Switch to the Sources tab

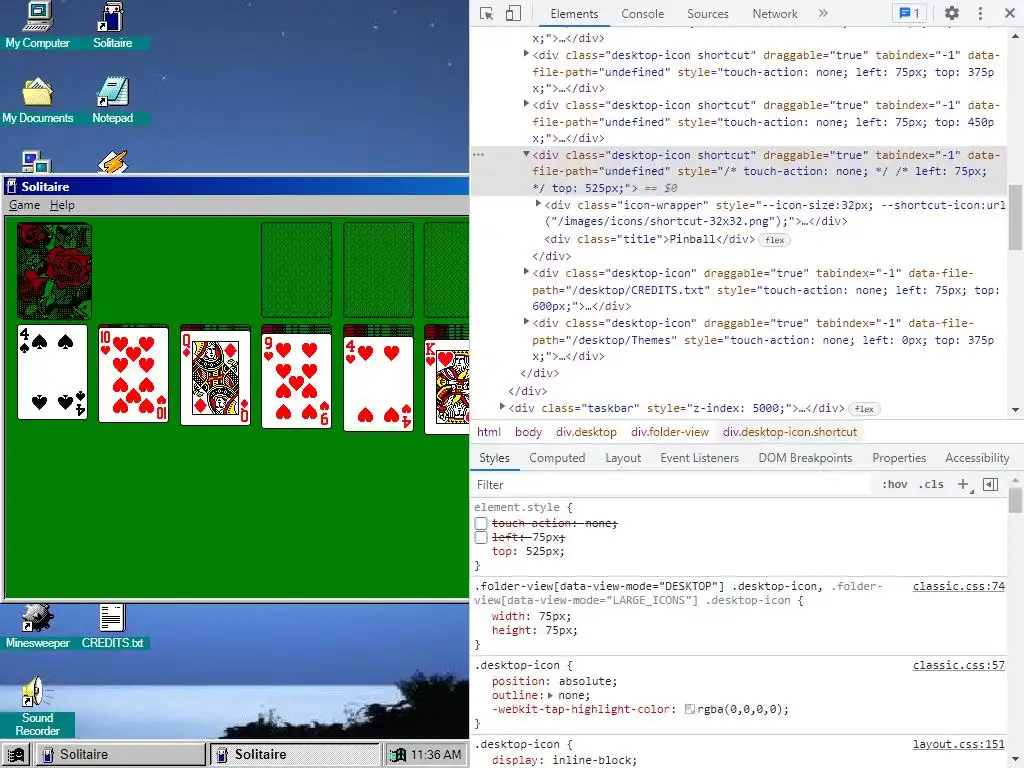click(x=707, y=14)
